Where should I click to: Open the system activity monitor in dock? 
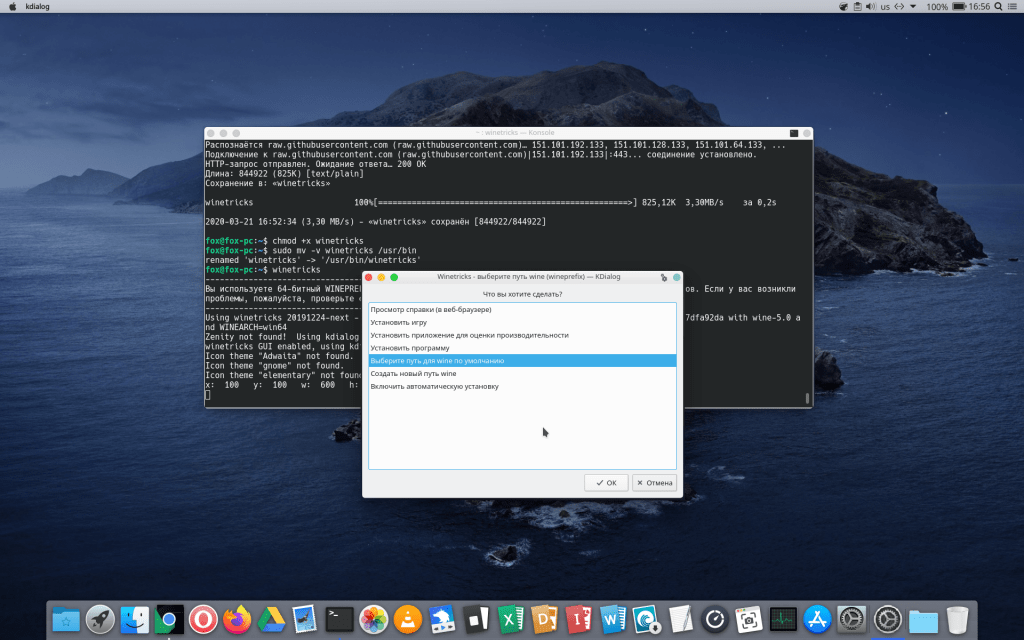(x=783, y=619)
